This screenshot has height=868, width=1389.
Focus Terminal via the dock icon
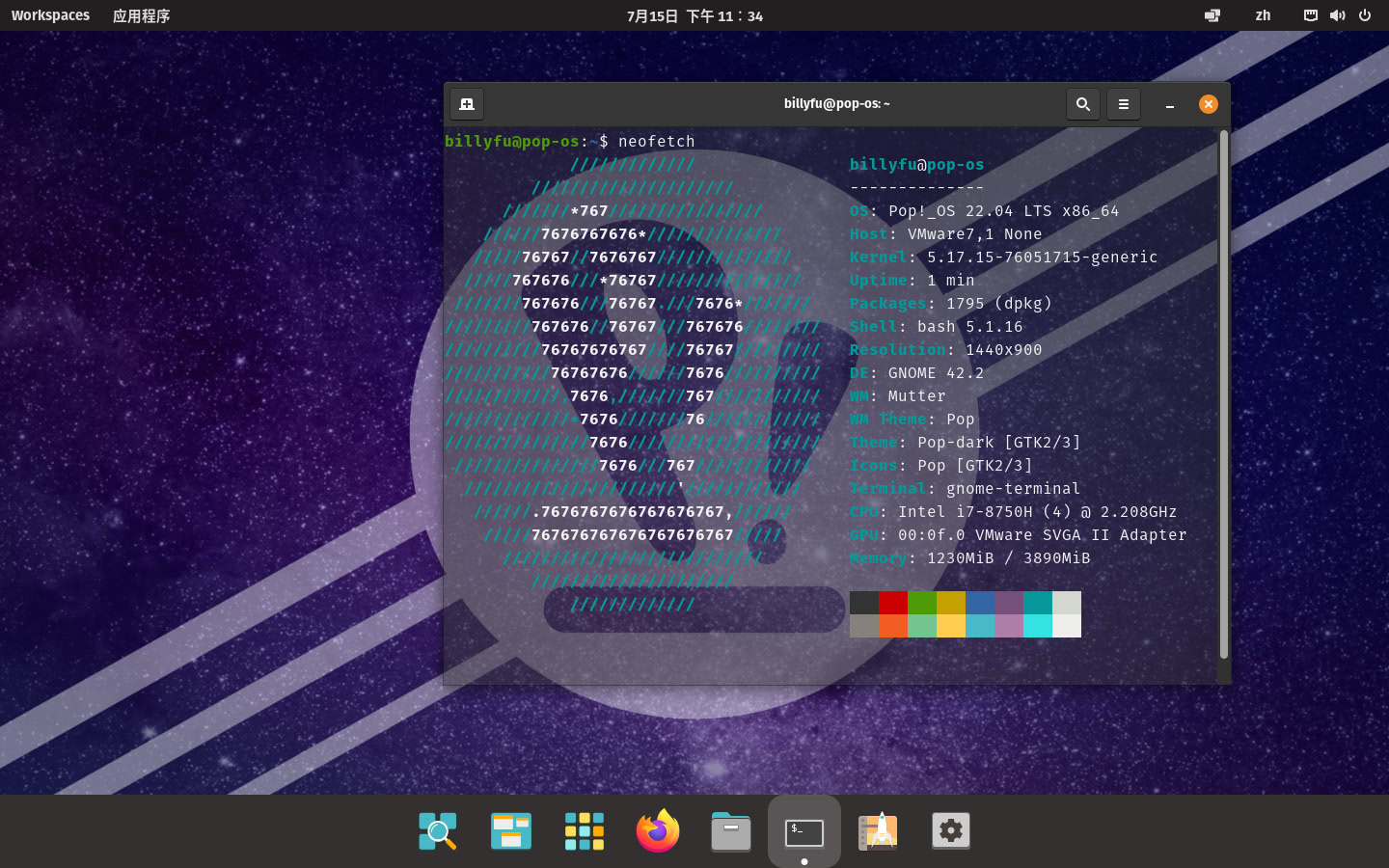point(804,831)
